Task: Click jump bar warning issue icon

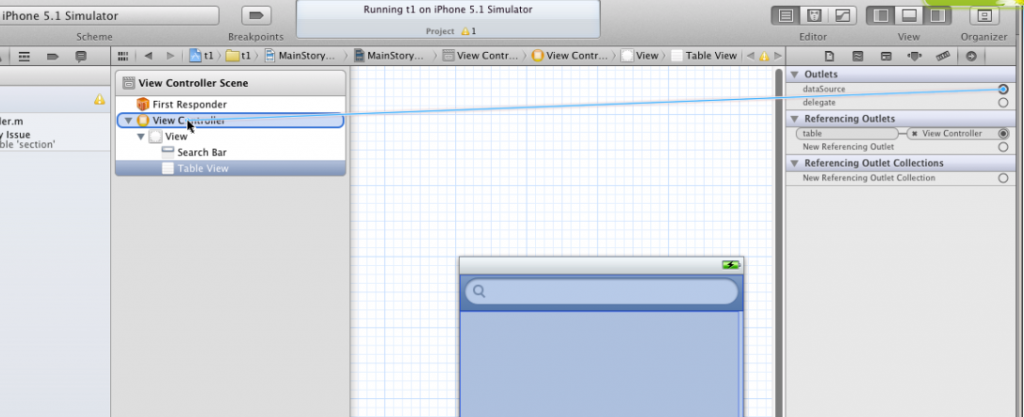Action: pos(764,56)
